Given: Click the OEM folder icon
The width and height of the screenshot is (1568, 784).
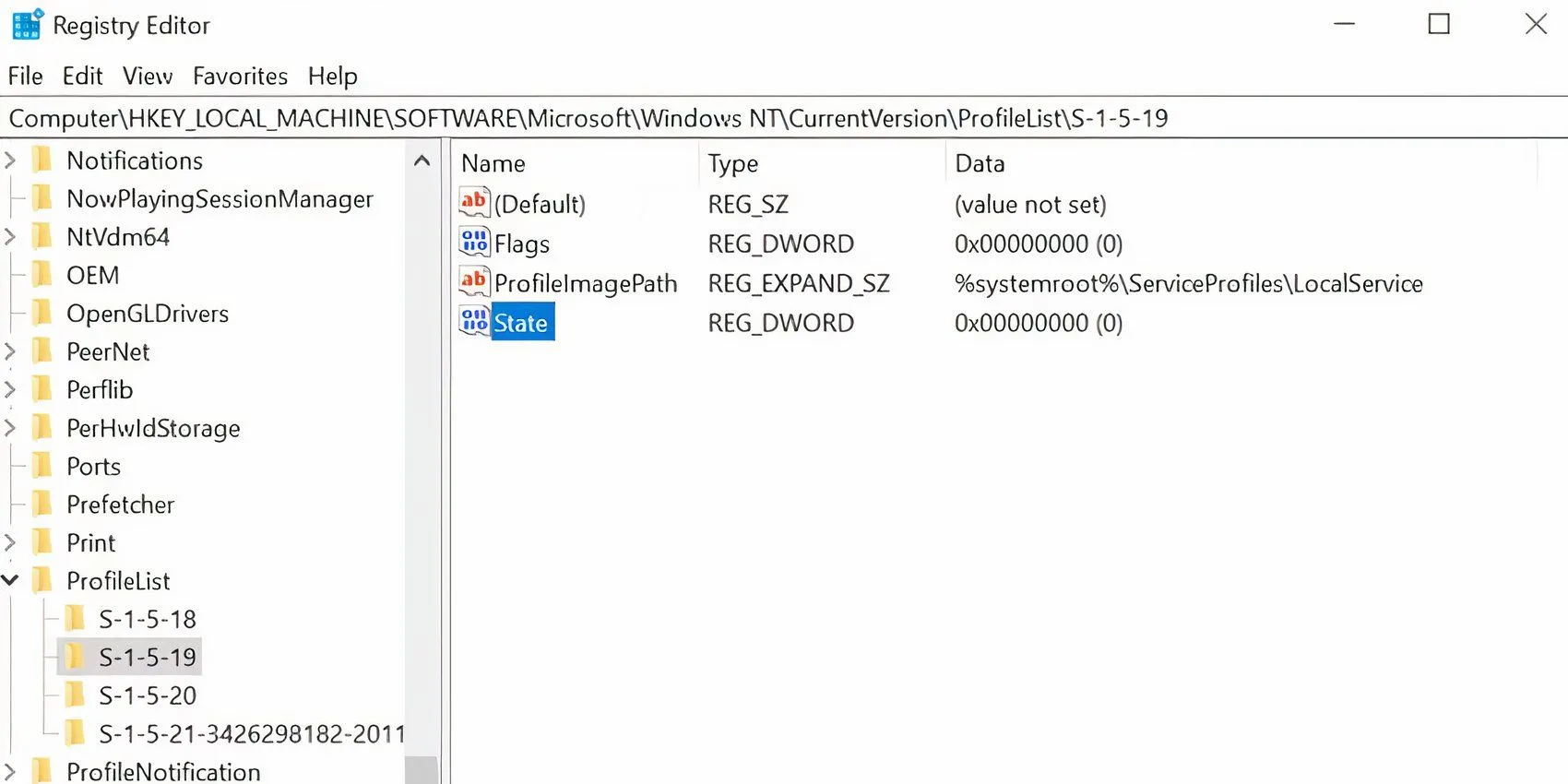Looking at the screenshot, I should [42, 275].
